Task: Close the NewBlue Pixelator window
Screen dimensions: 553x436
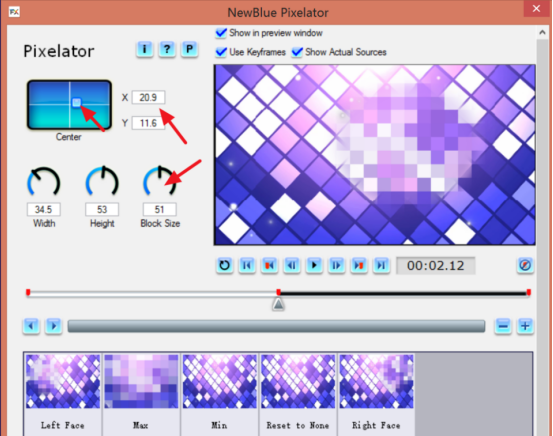Action: (536, 8)
